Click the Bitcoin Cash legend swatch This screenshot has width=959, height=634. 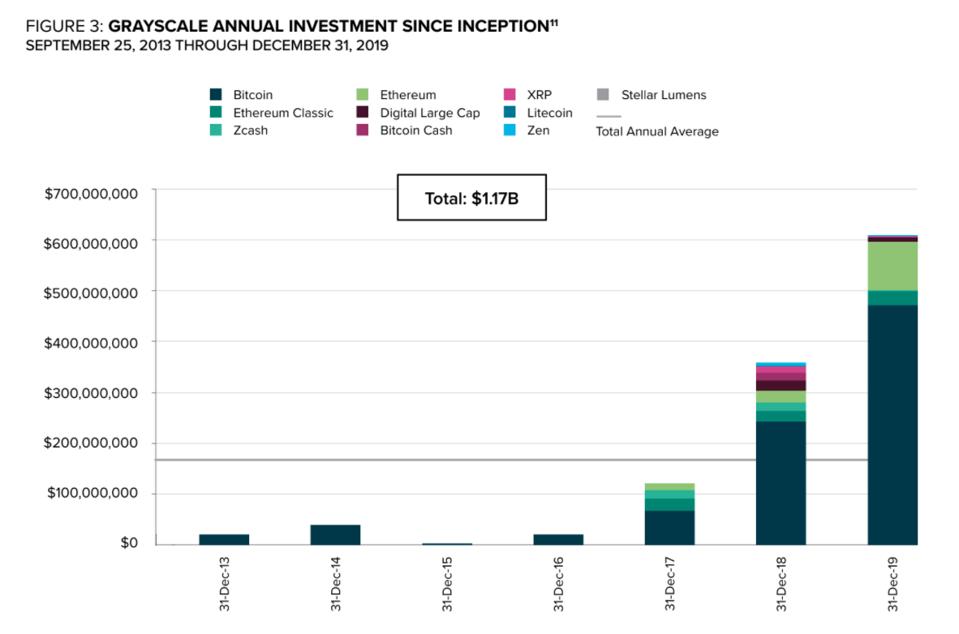click(362, 130)
